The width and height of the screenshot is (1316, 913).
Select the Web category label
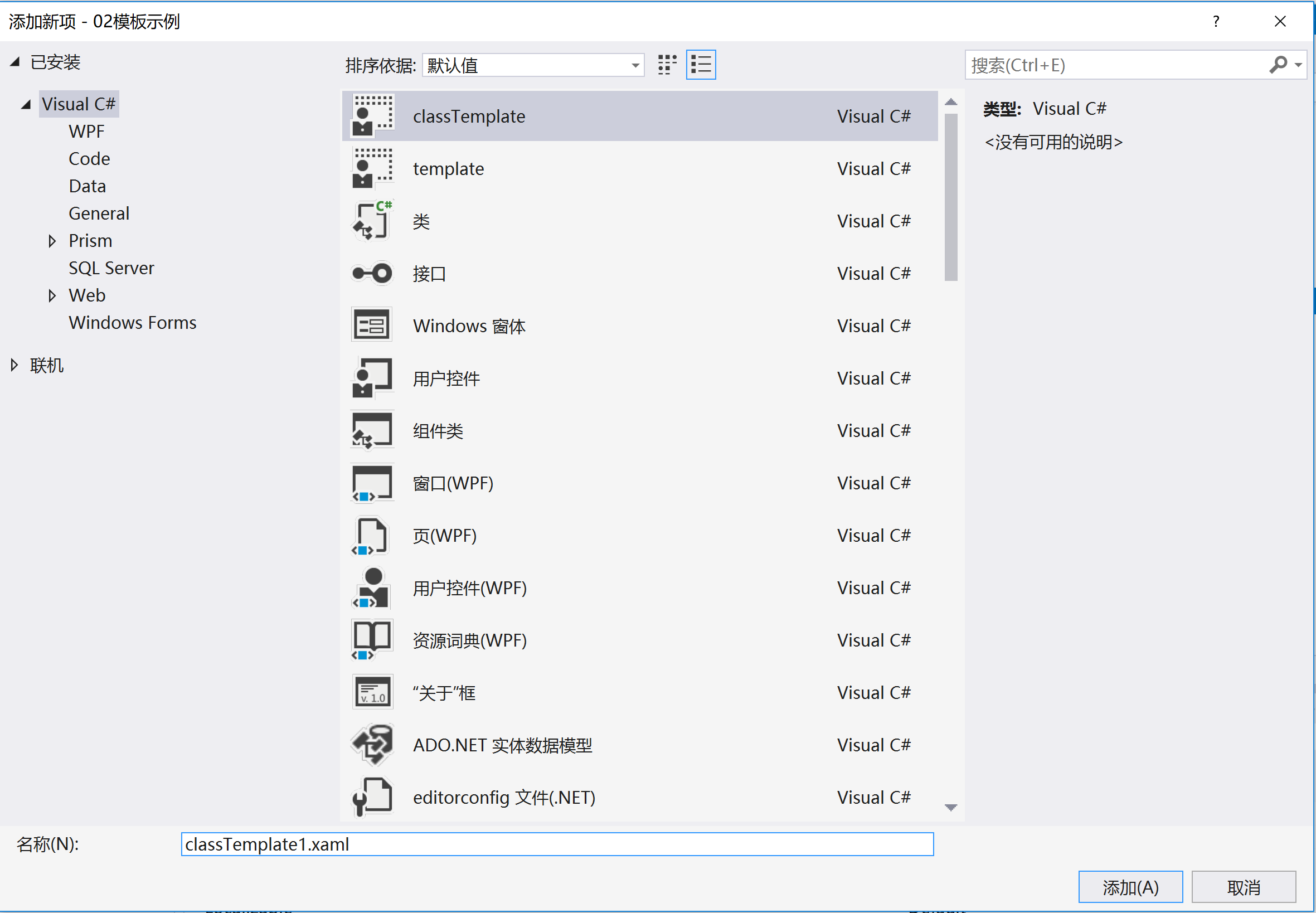[x=87, y=296]
